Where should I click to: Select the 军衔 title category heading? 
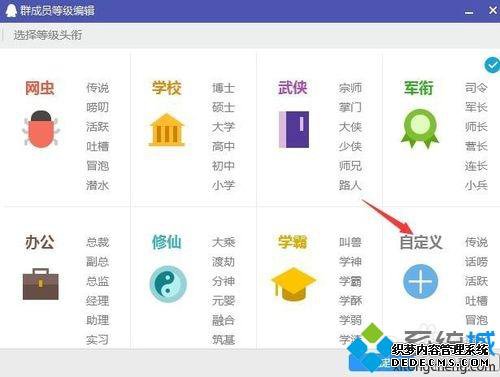click(419, 88)
